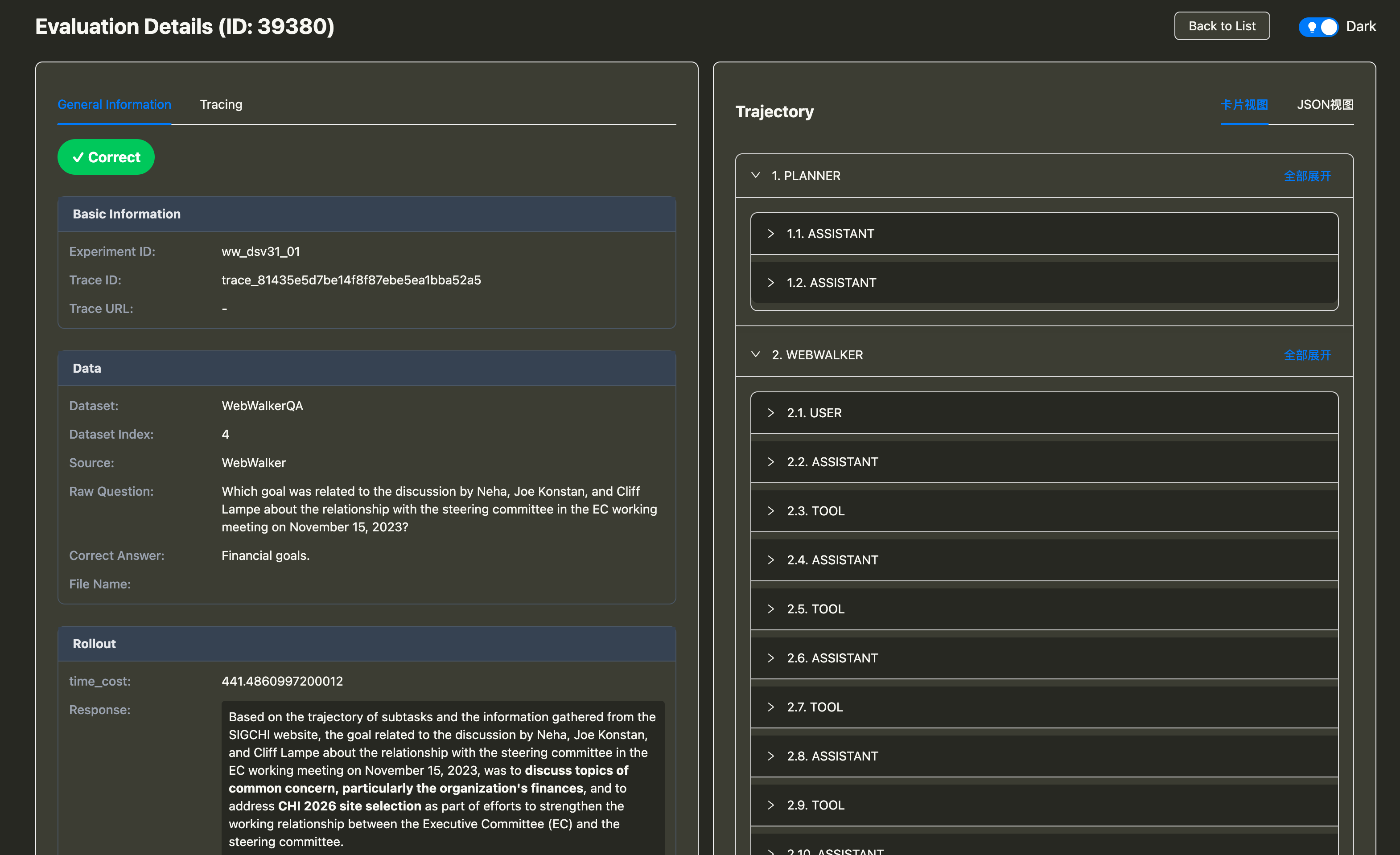Select the General Information tab
The image size is (1400, 855).
[114, 104]
